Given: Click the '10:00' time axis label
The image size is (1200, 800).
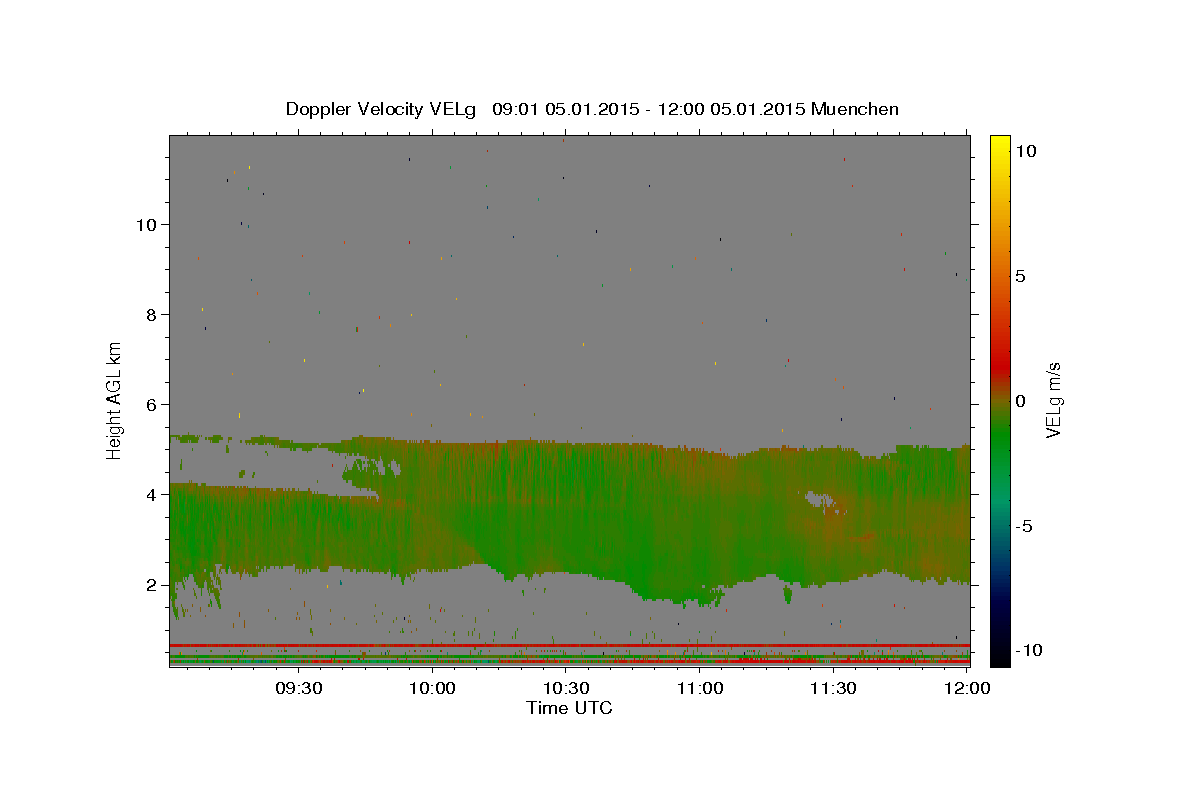Looking at the screenshot, I should click(432, 688).
